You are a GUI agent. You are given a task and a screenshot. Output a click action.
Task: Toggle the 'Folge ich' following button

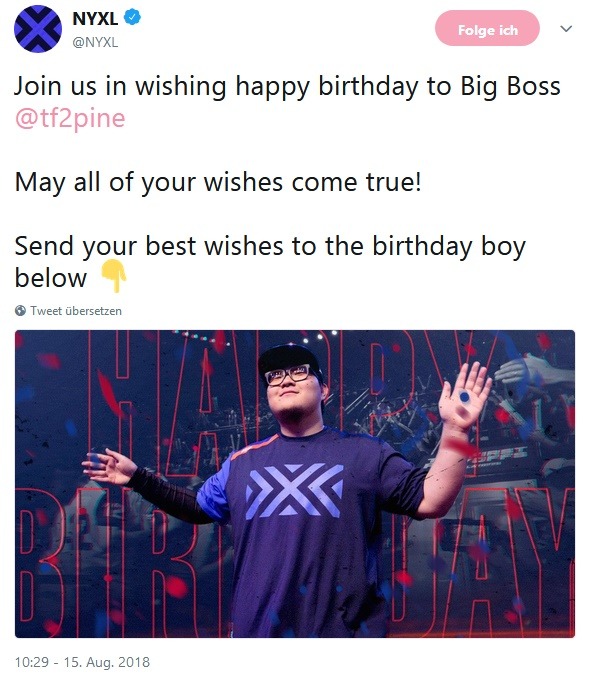click(487, 28)
